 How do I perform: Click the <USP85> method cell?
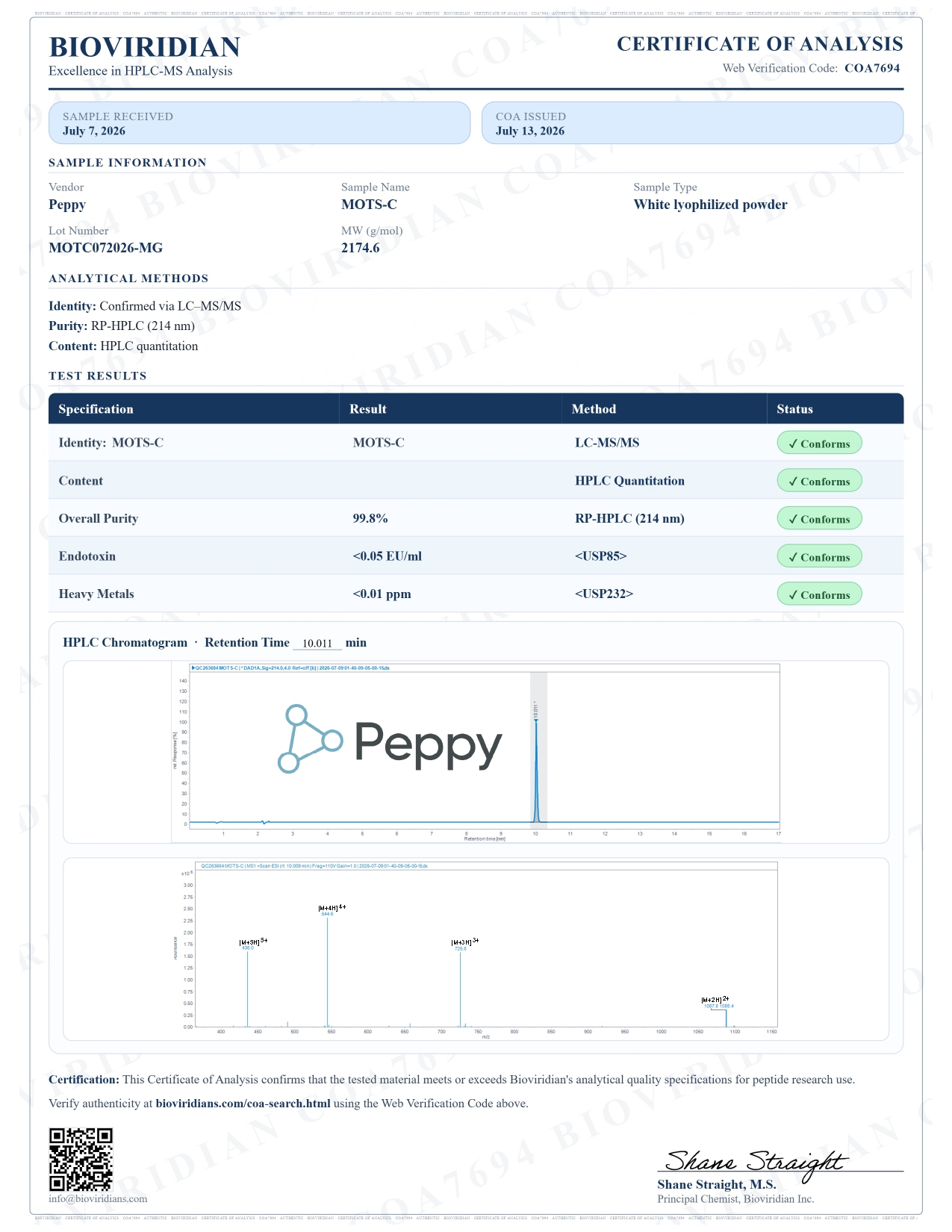pos(600,556)
